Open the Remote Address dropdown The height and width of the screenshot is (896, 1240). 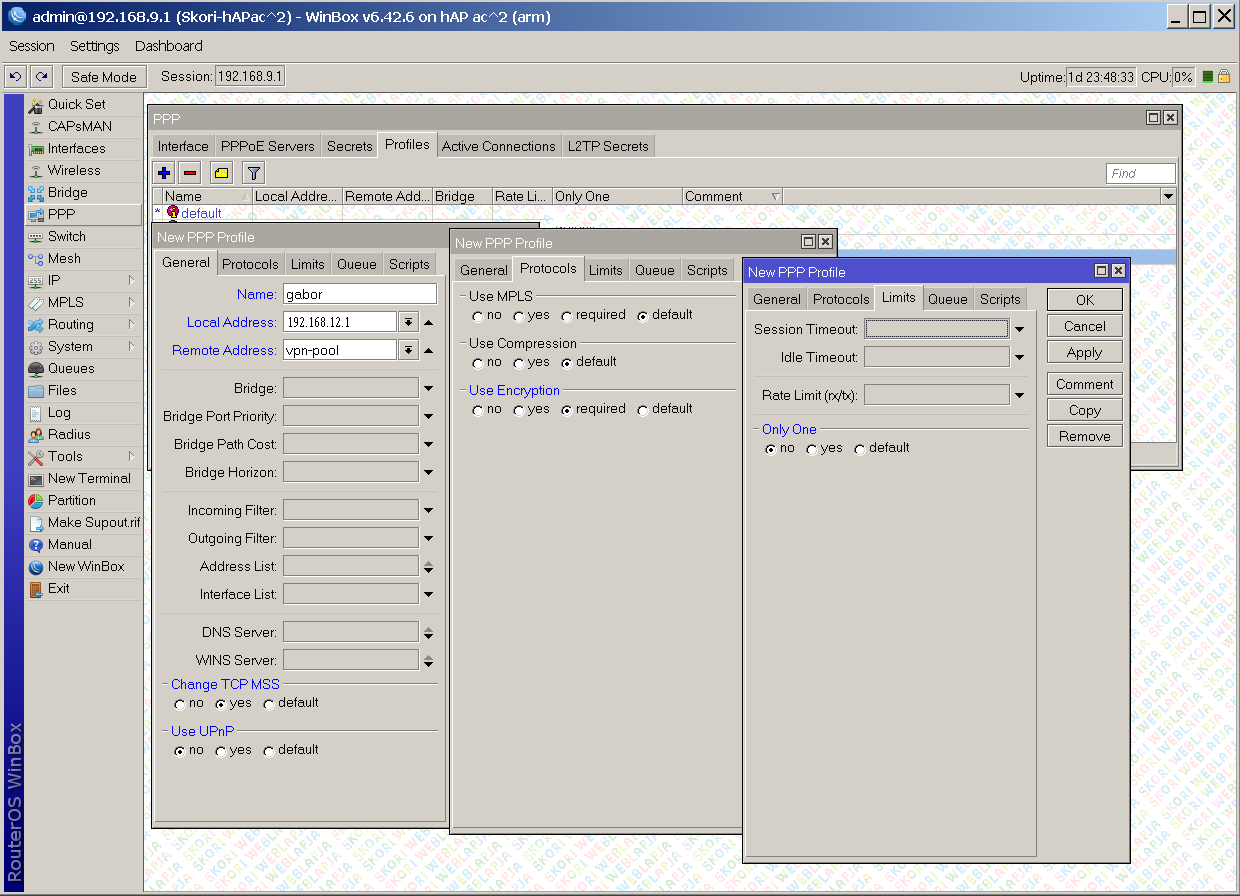pos(408,350)
